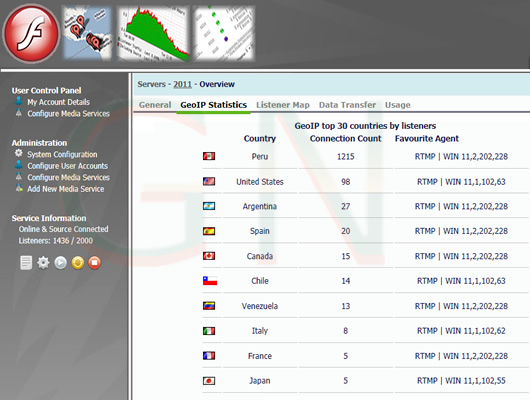Click the Country column header
This screenshot has width=530, height=400.
click(260, 139)
